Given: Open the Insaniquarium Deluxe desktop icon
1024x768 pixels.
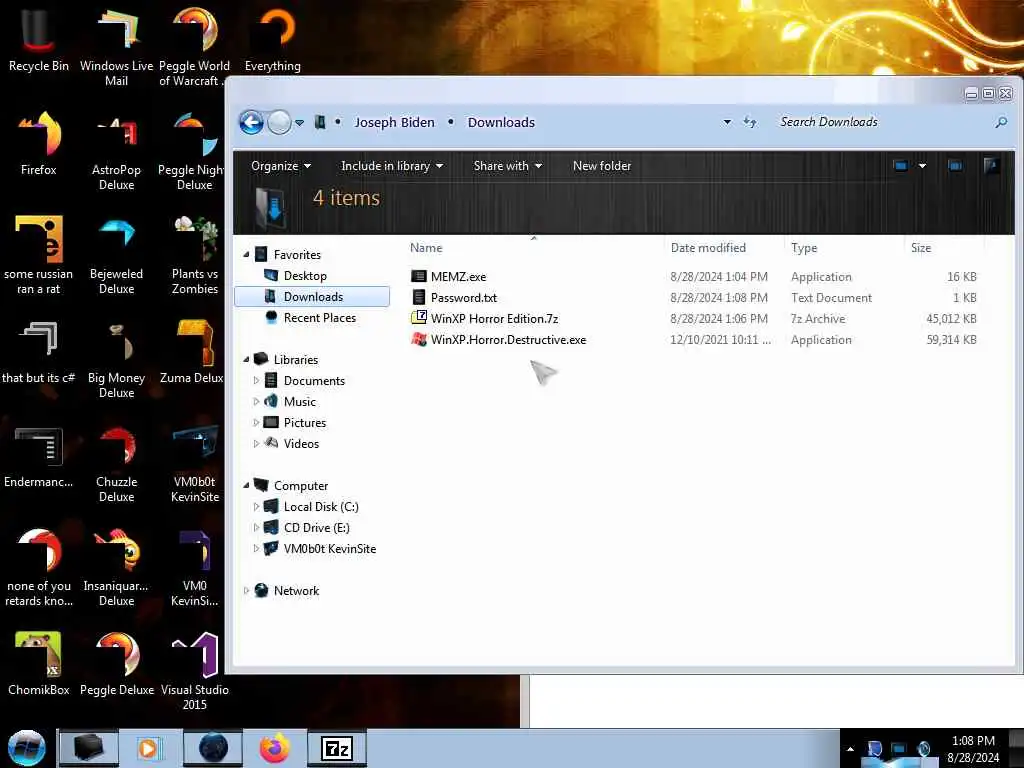Looking at the screenshot, I should [x=116, y=566].
